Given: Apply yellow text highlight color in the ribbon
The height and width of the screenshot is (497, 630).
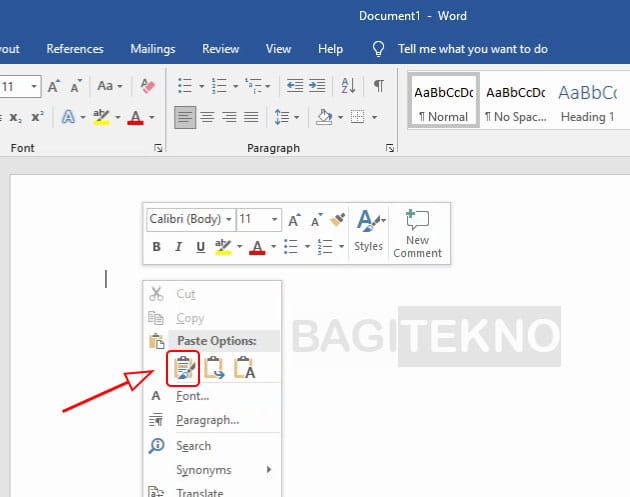Looking at the screenshot, I should pos(101,117).
